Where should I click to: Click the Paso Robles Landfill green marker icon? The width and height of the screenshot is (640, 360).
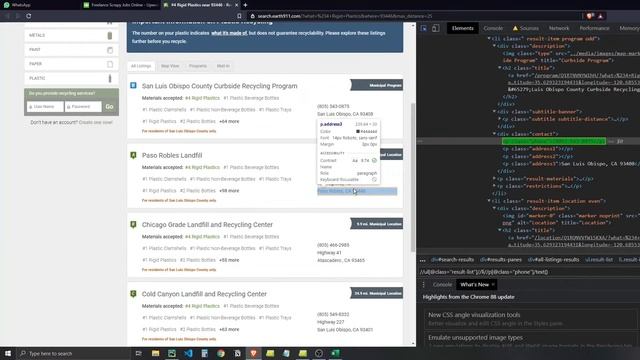[133, 155]
